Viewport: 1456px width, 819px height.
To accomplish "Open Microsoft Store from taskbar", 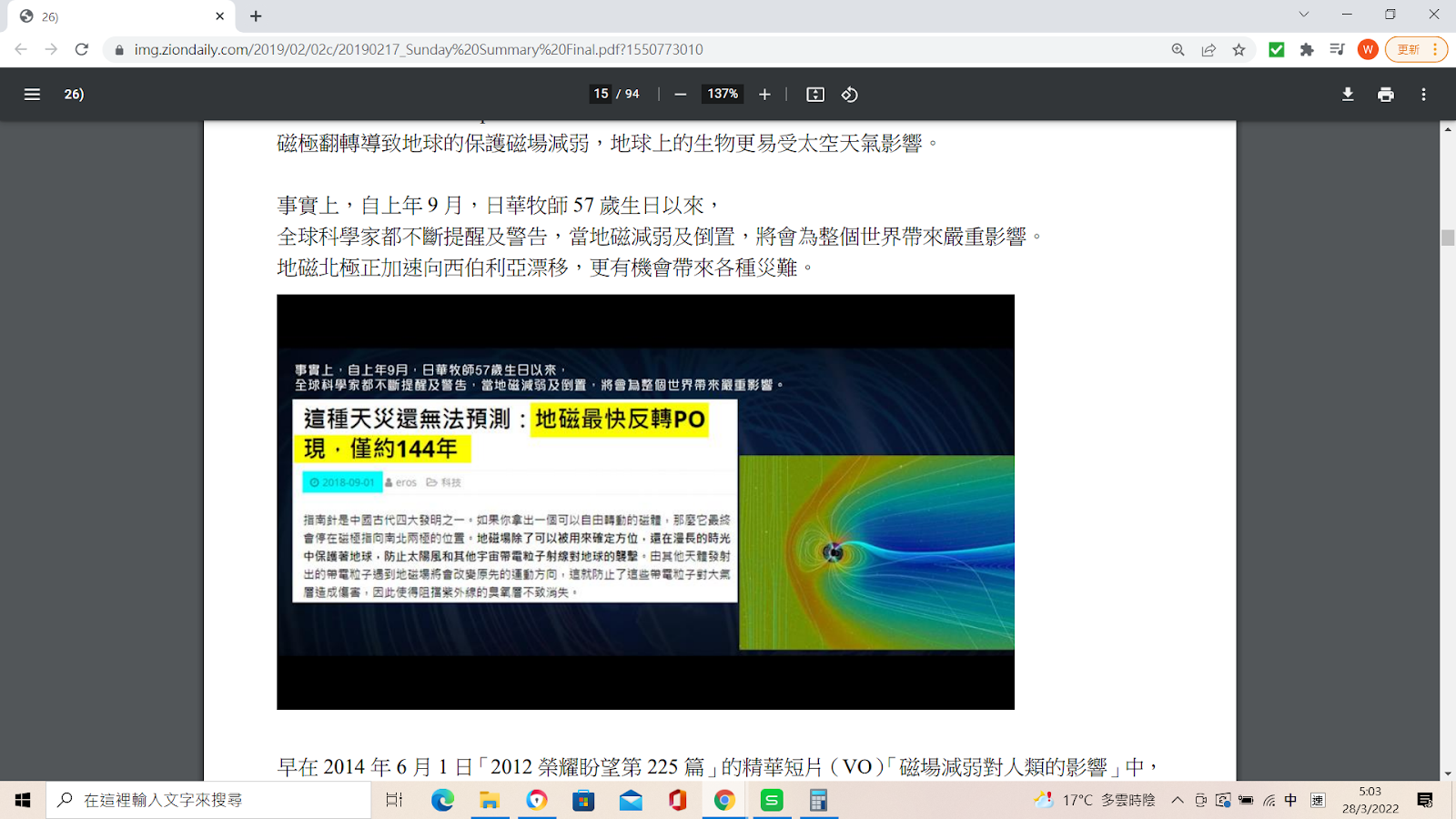I will [583, 800].
